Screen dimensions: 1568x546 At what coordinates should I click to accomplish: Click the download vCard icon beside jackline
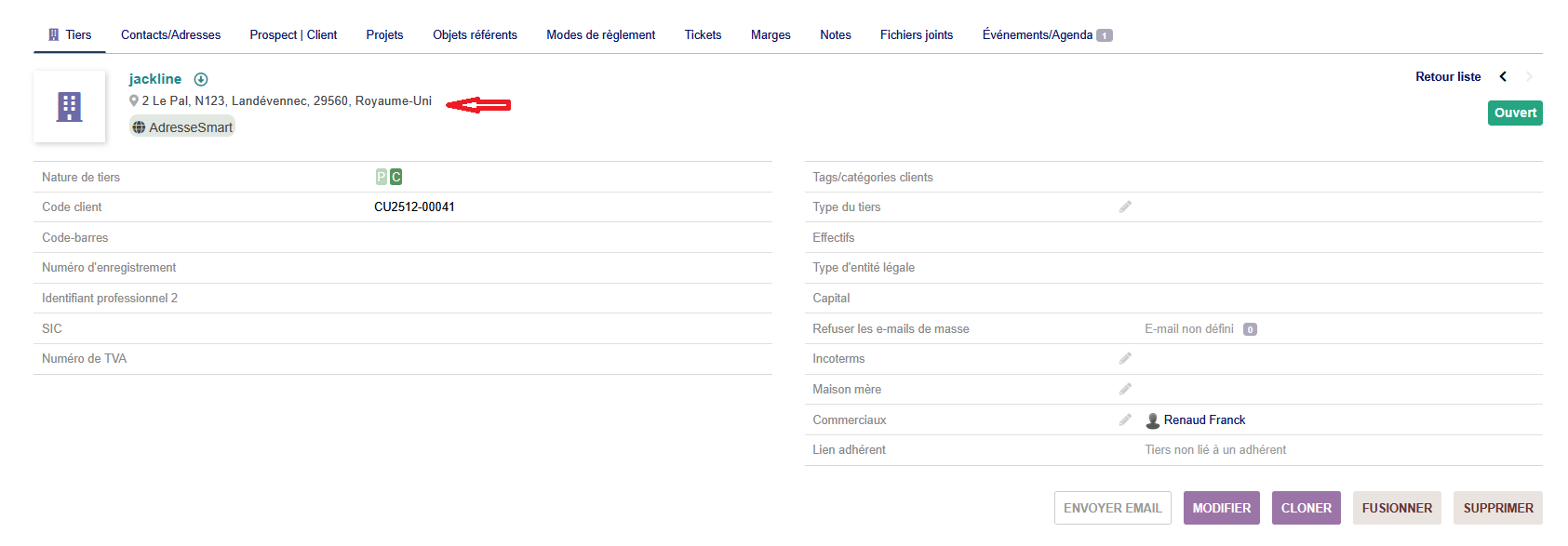tap(201, 80)
